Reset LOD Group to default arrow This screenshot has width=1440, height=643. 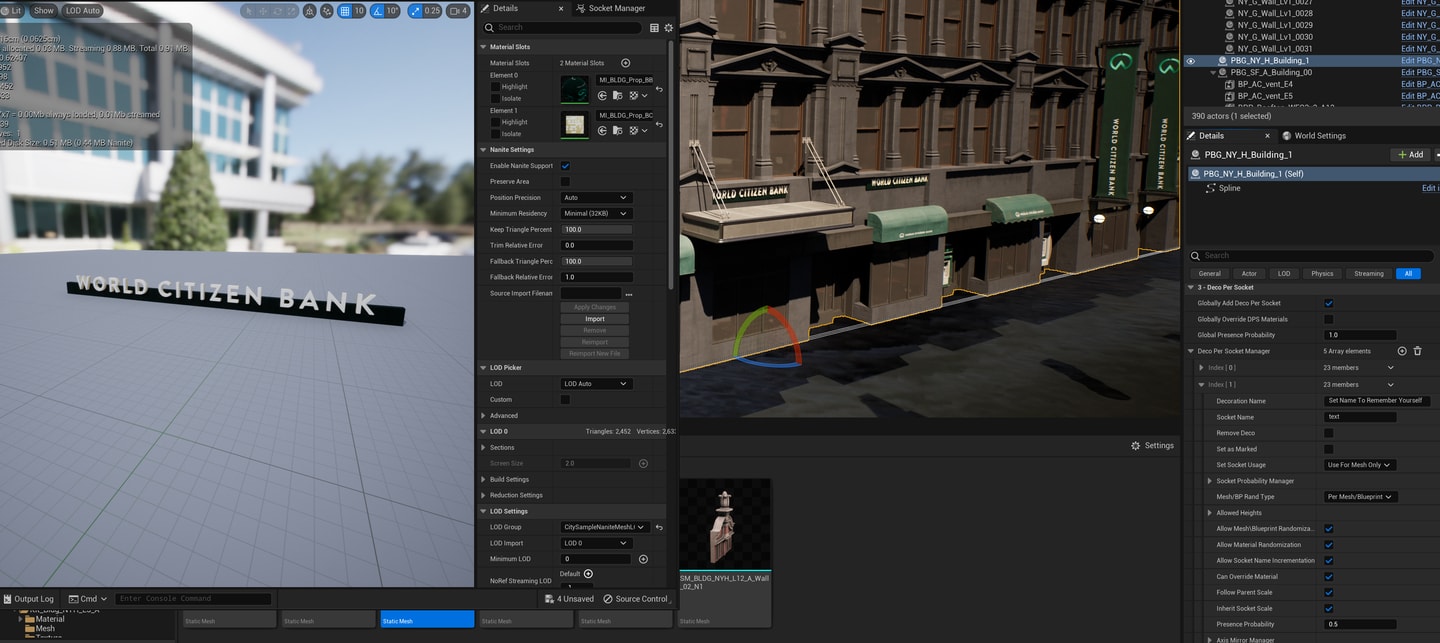(659, 527)
